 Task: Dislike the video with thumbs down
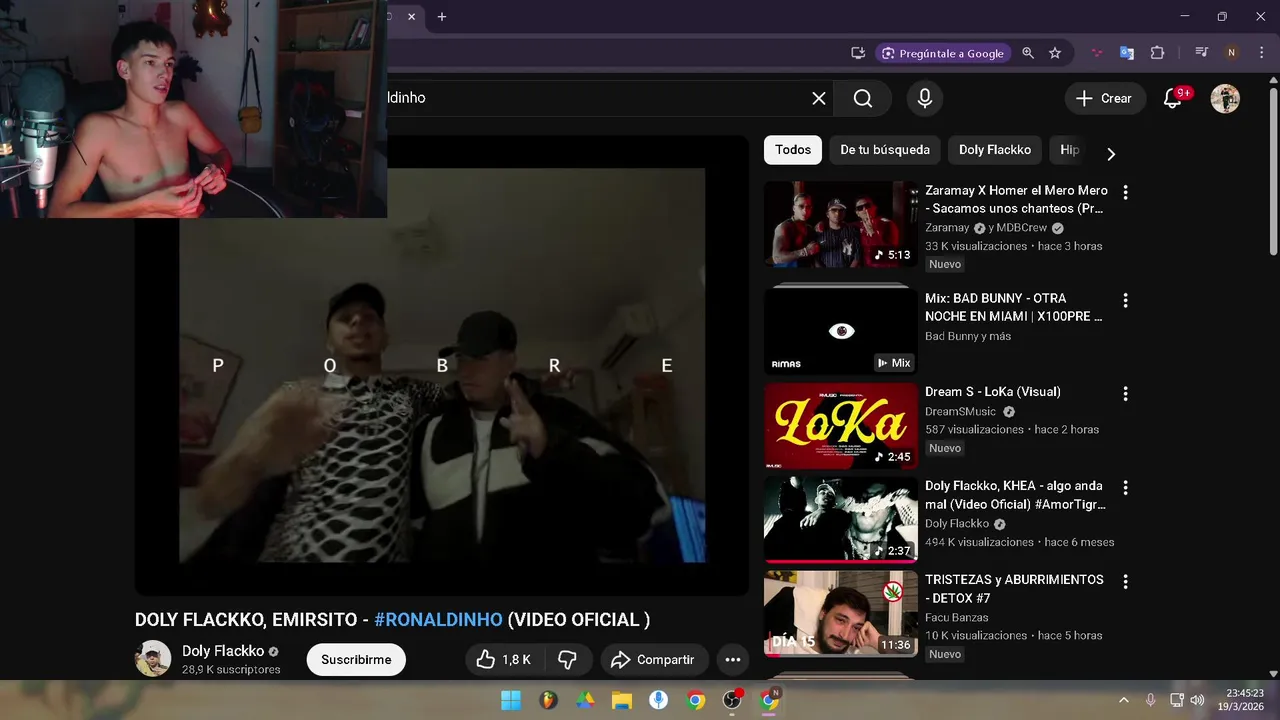[x=567, y=660]
